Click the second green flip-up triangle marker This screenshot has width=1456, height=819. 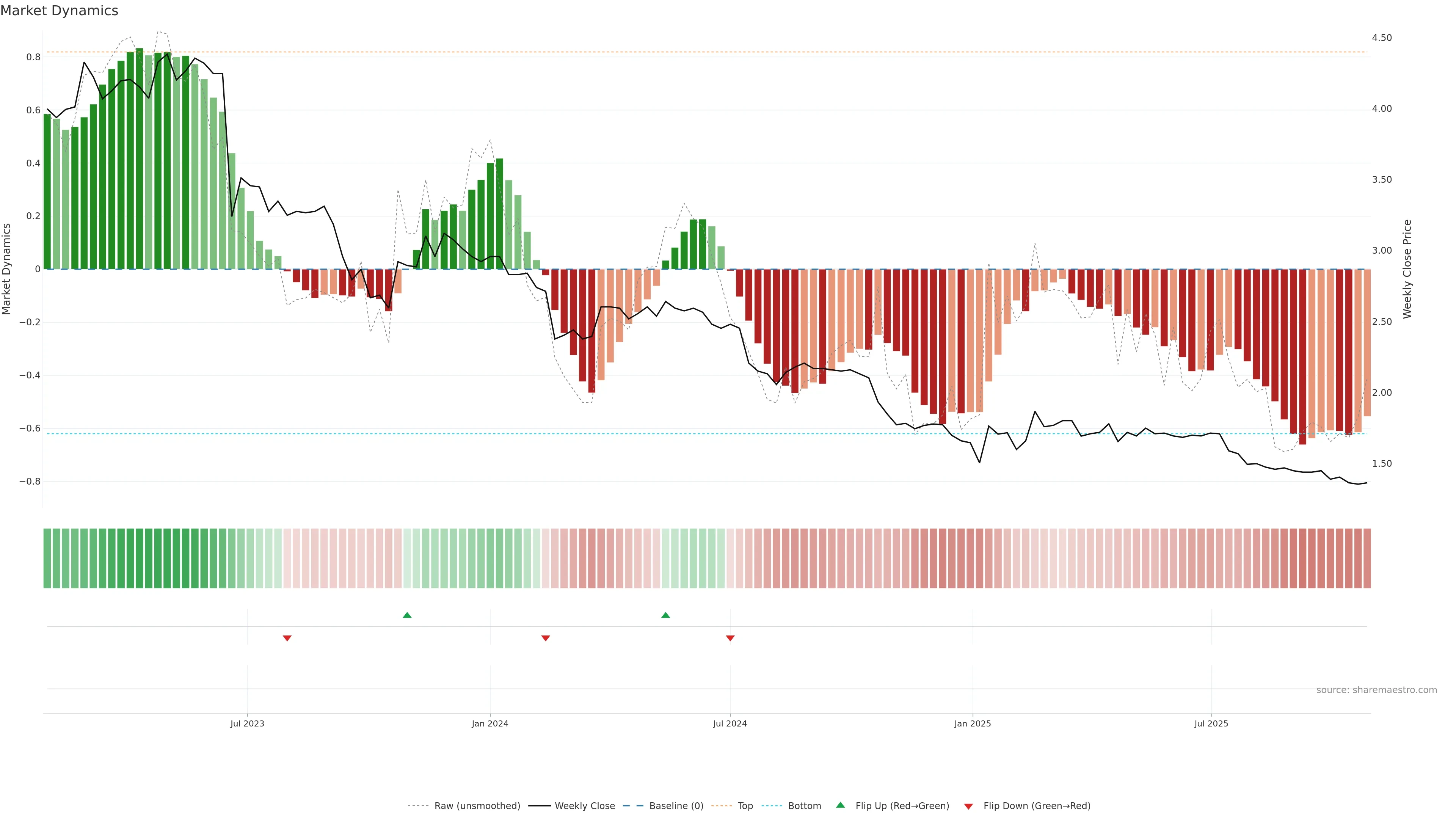[665, 615]
